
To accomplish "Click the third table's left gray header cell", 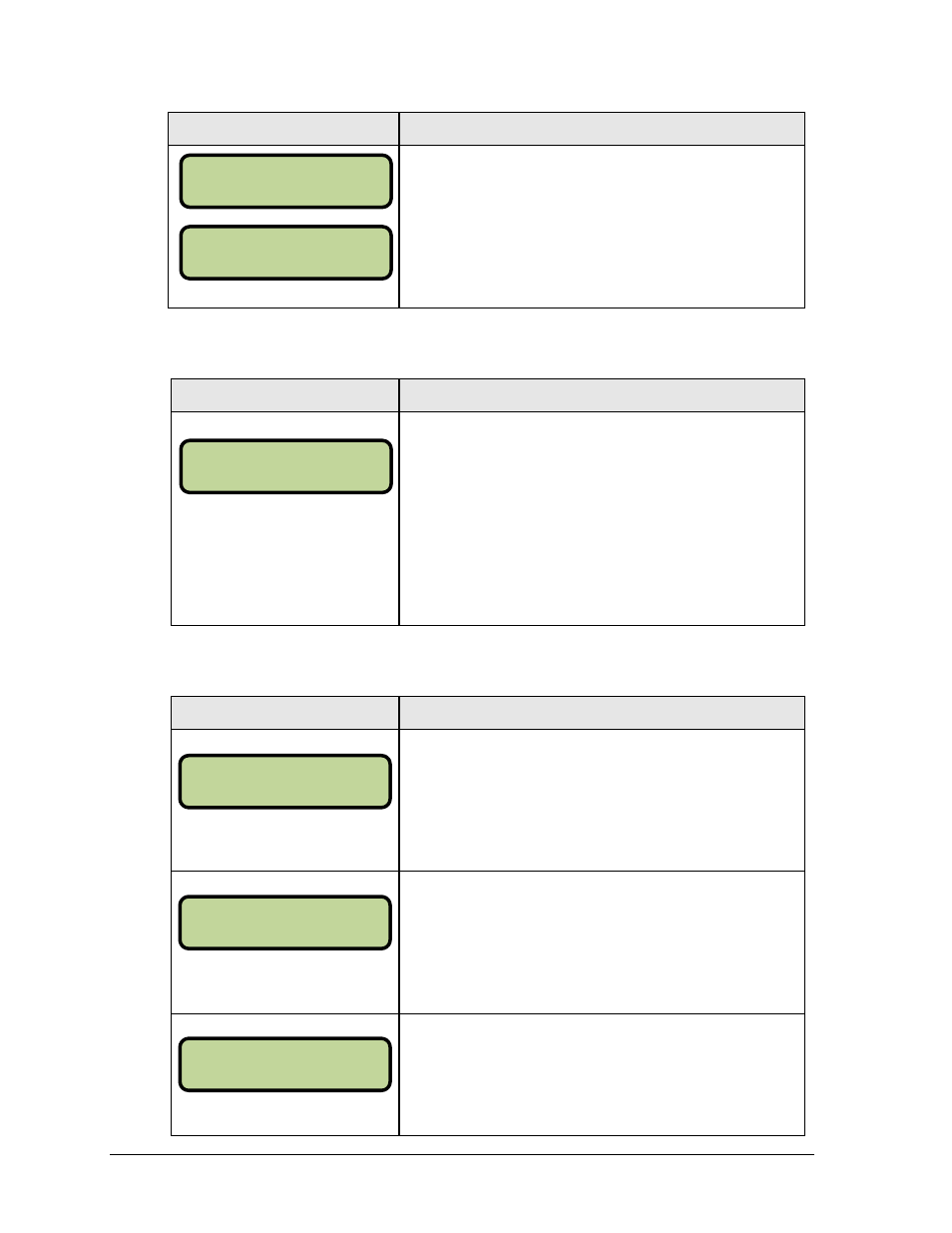I will [x=284, y=713].
